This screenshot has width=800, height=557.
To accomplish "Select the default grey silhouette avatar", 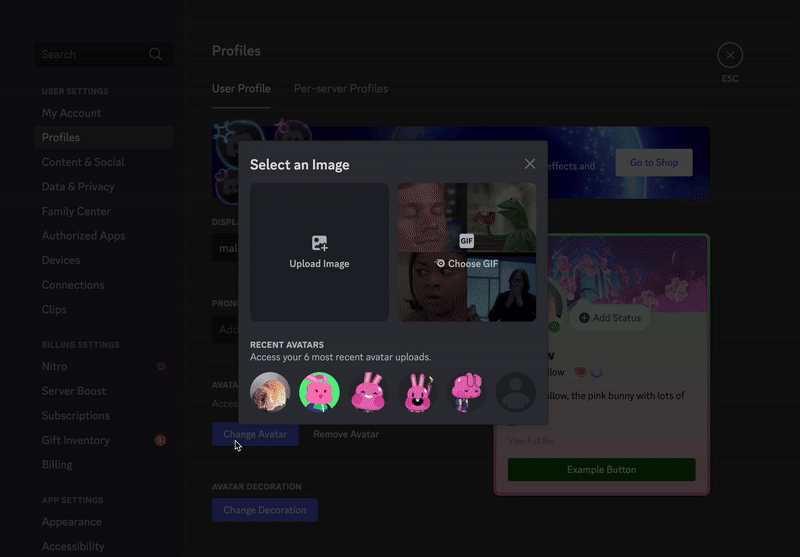I will (516, 392).
